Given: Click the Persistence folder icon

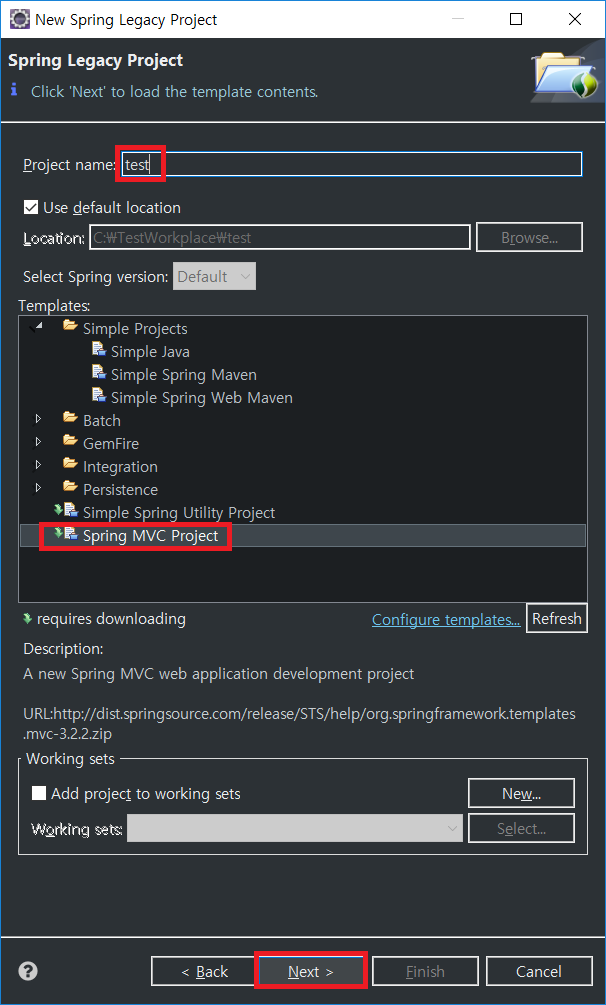Looking at the screenshot, I should coord(70,488).
